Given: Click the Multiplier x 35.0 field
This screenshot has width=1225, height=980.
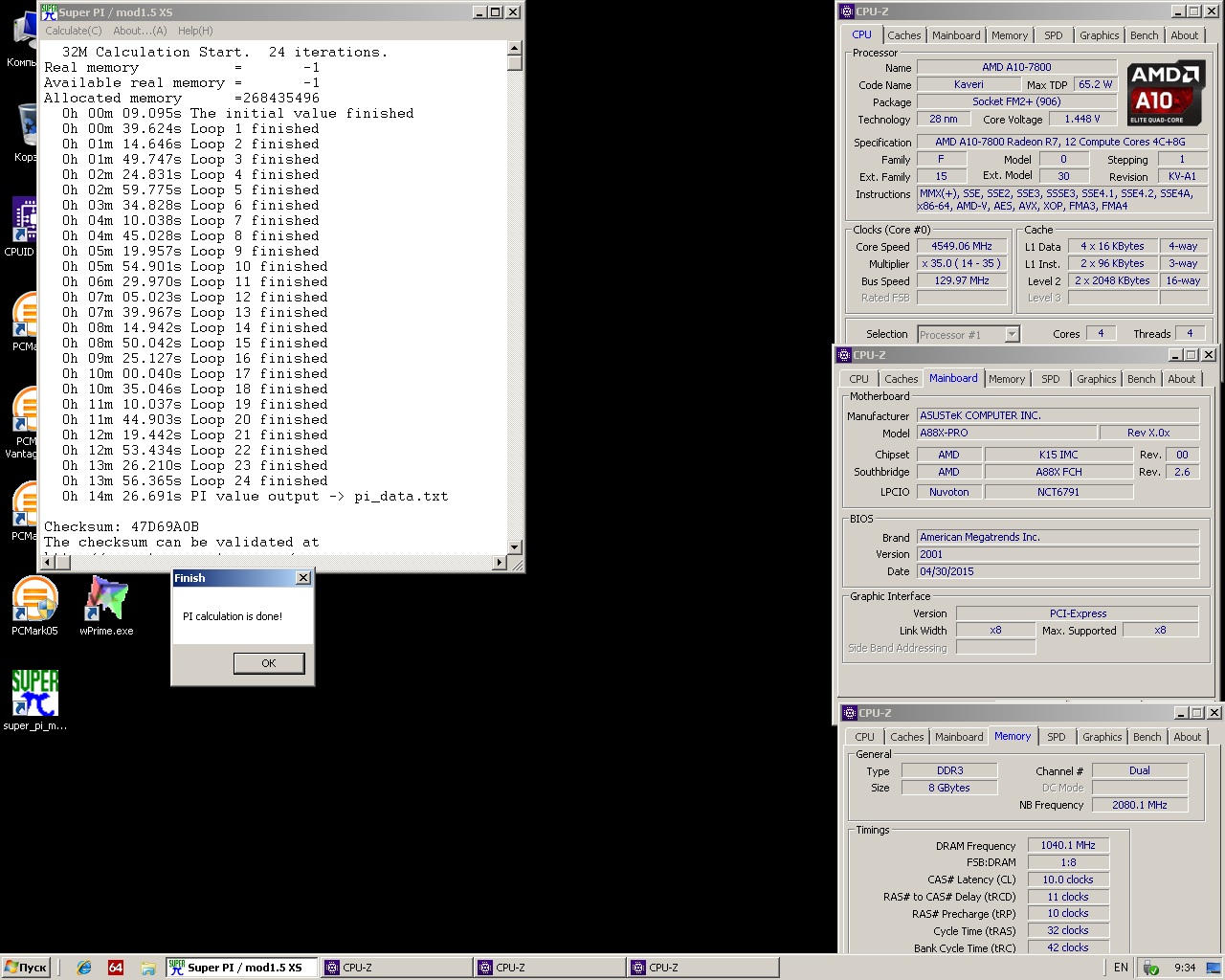Looking at the screenshot, I should 962,263.
